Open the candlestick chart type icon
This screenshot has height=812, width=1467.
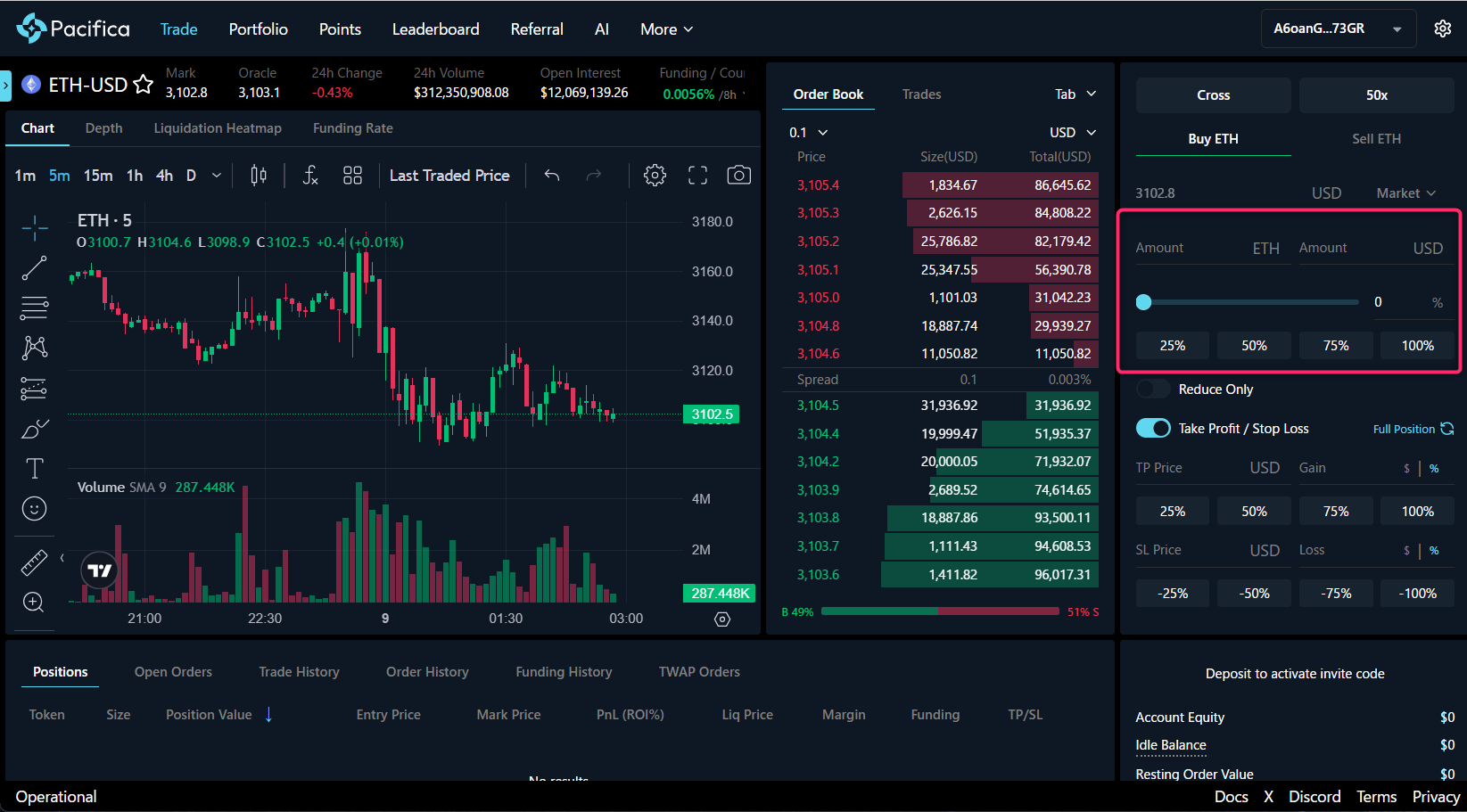tap(259, 176)
